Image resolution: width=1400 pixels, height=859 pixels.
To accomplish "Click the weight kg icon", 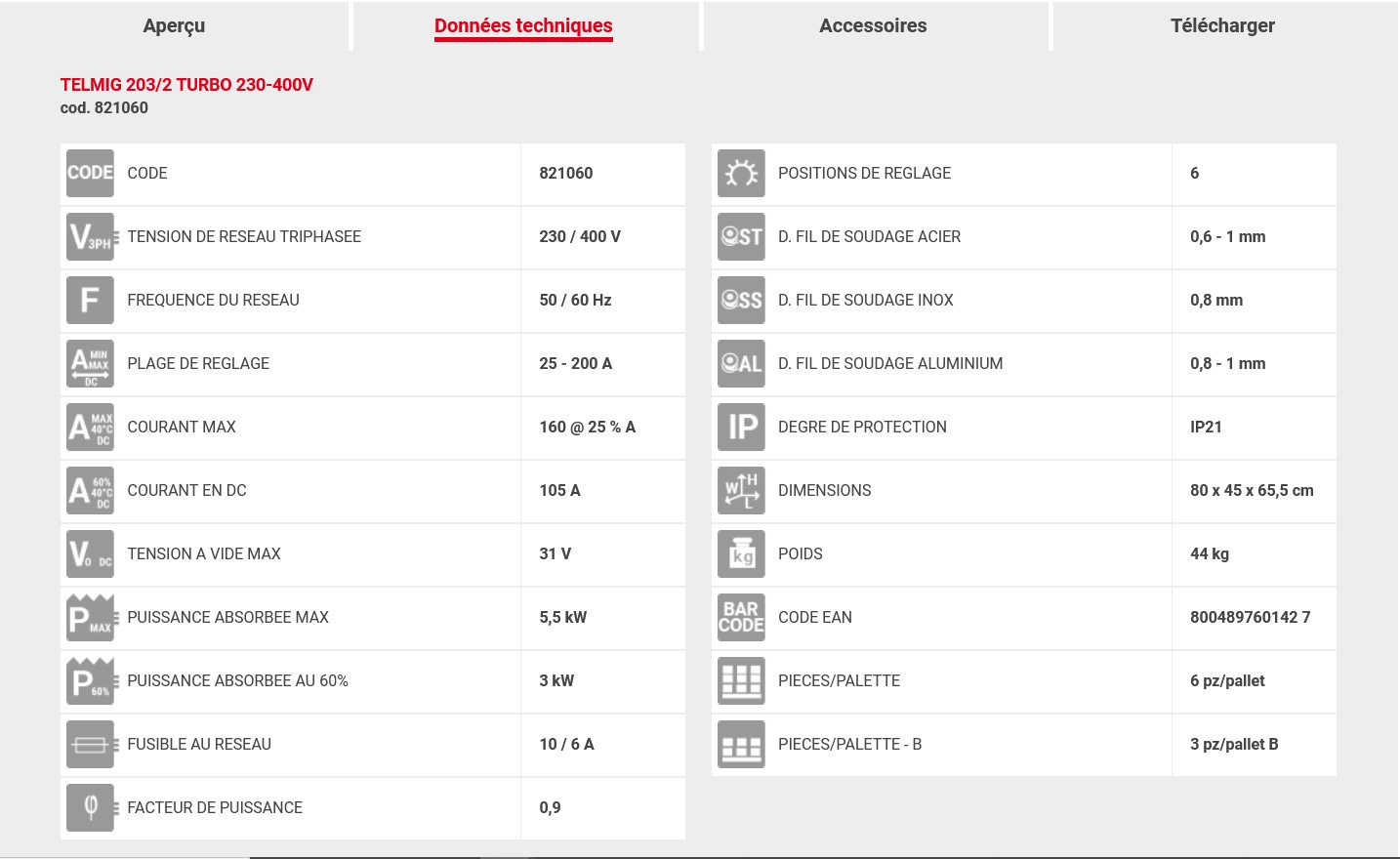I will (741, 554).
